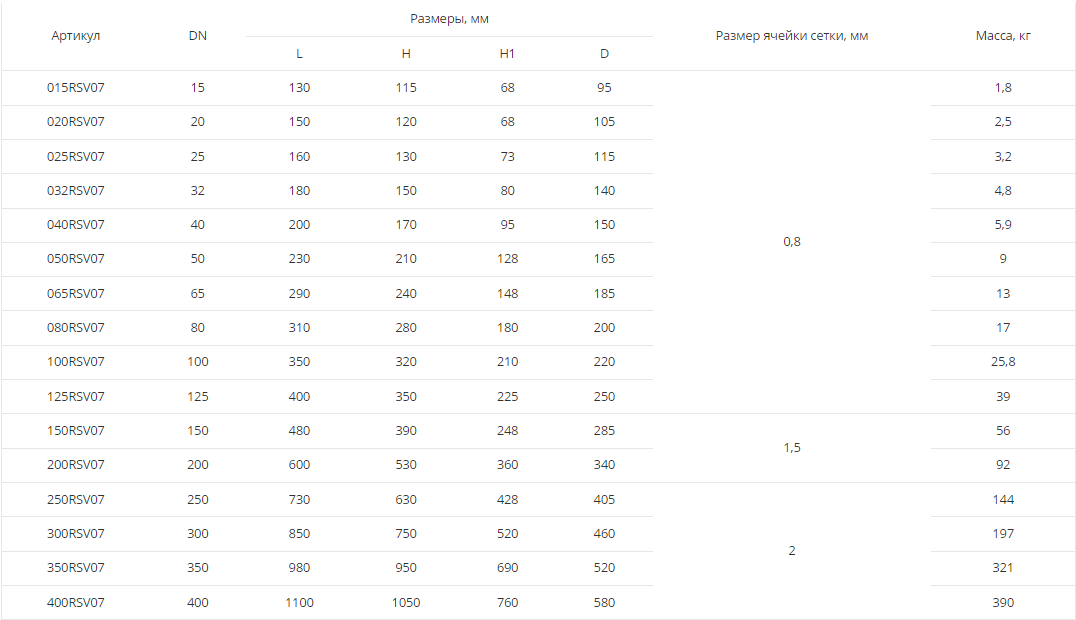Click the Размеры, мм header
This screenshot has width=1076, height=620.
[449, 19]
